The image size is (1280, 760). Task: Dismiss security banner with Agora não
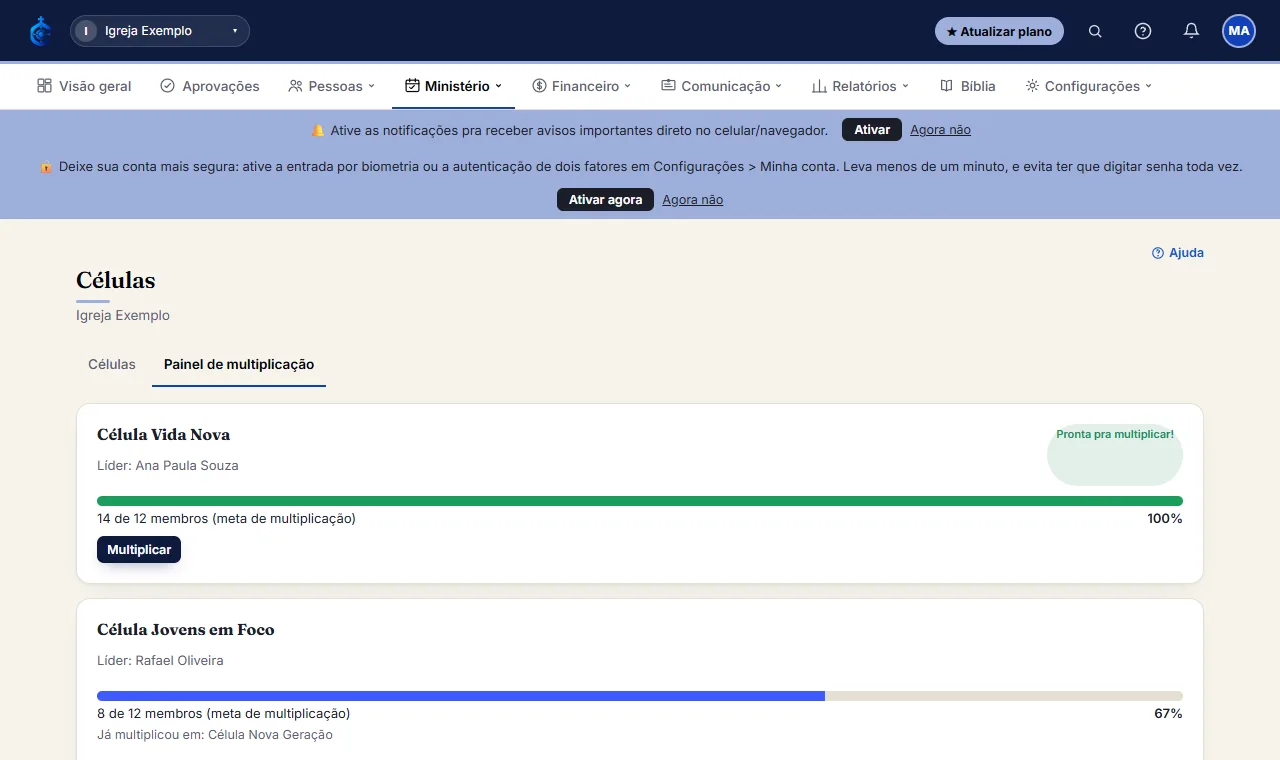coord(692,200)
